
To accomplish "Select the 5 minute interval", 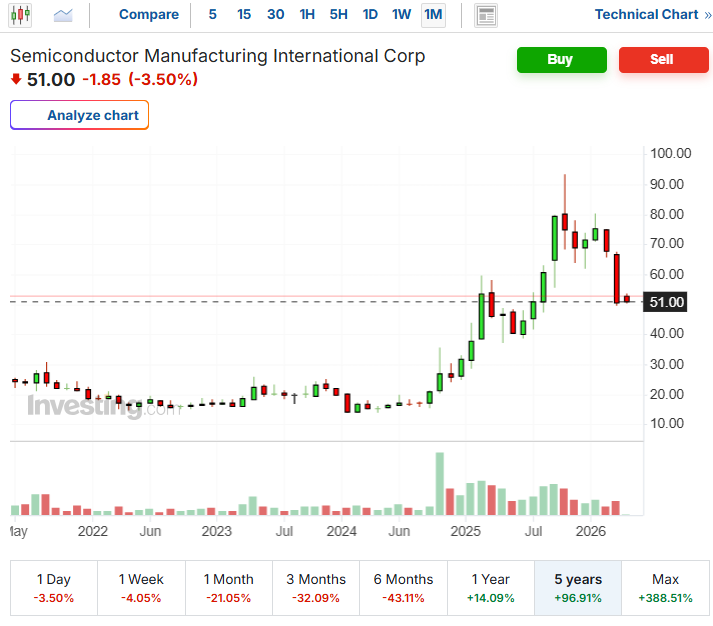I will [212, 15].
